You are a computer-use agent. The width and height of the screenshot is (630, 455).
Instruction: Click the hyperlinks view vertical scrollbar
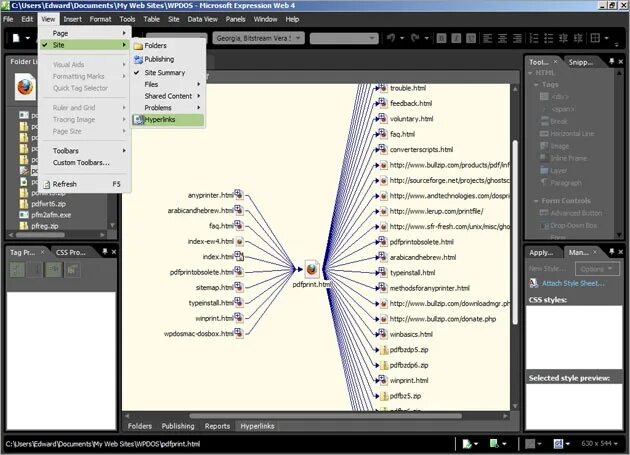[515, 232]
